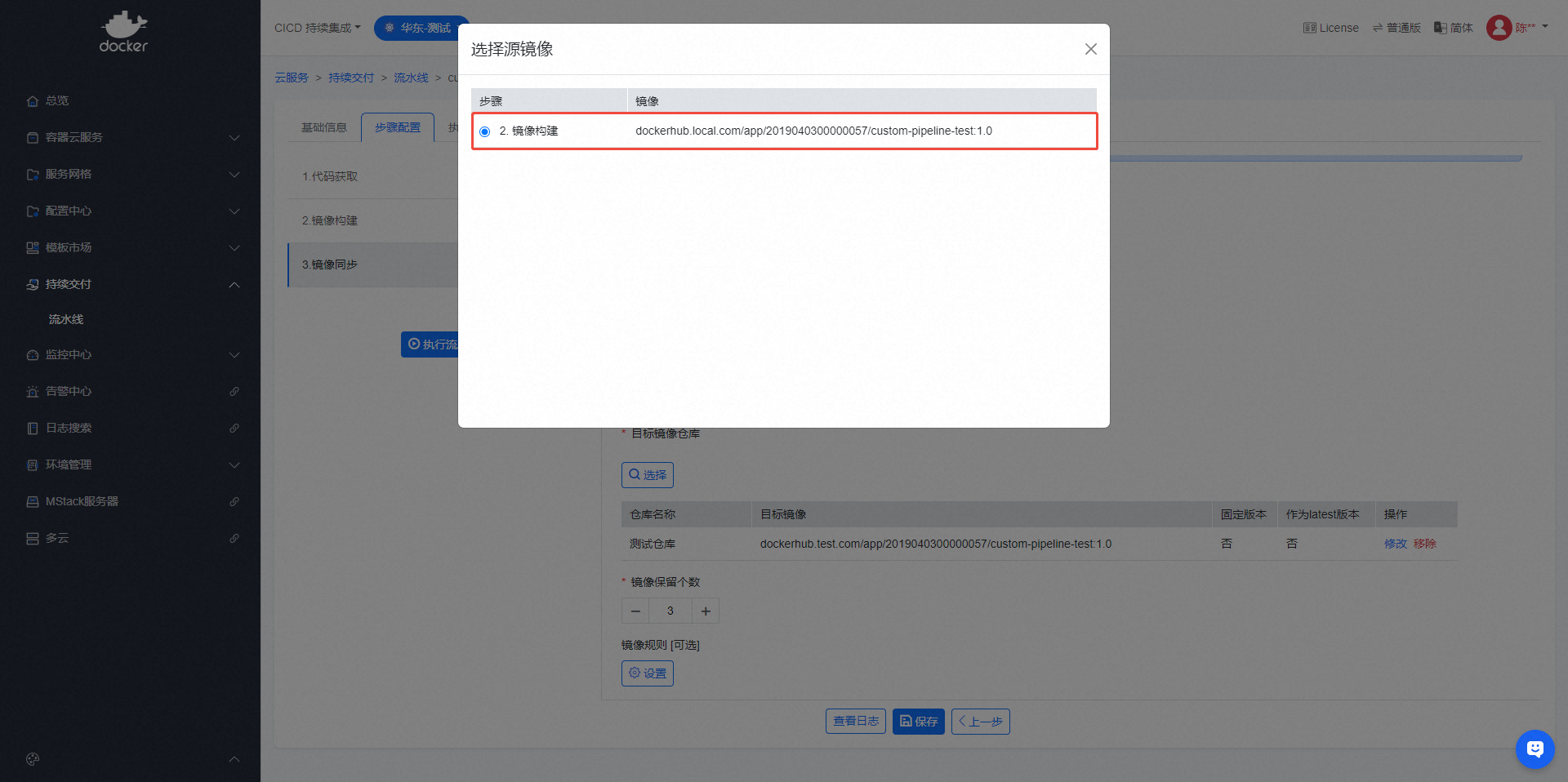Viewport: 1568px width, 782px height.
Task: Open the 日志搜索 external link icon
Action: 234,429
